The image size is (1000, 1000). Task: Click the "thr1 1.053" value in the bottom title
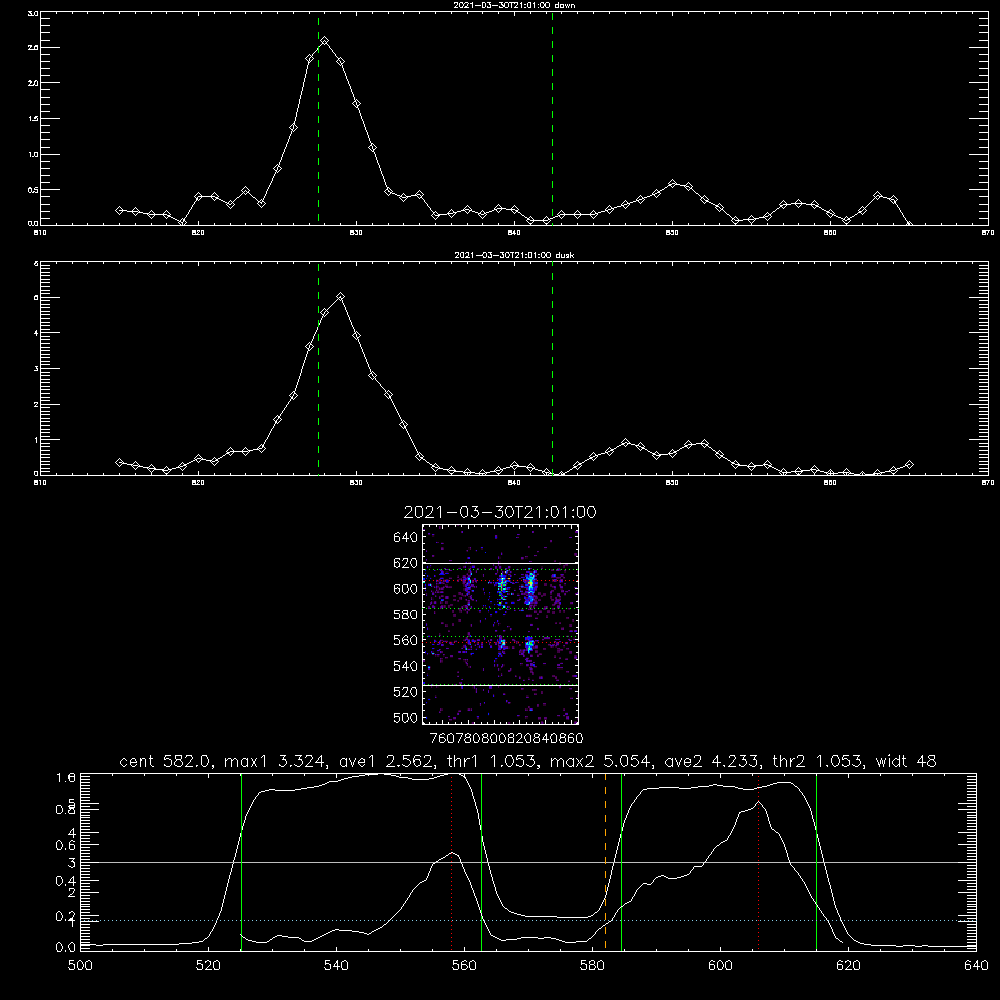pyautogui.click(x=490, y=761)
